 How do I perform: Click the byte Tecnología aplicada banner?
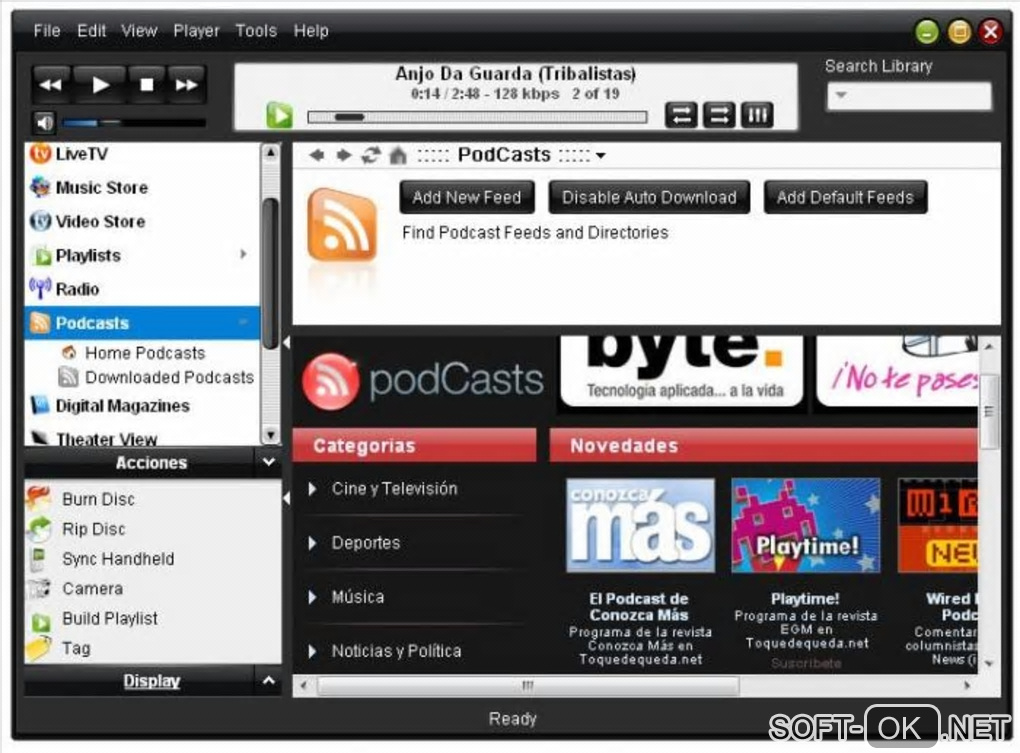point(681,371)
